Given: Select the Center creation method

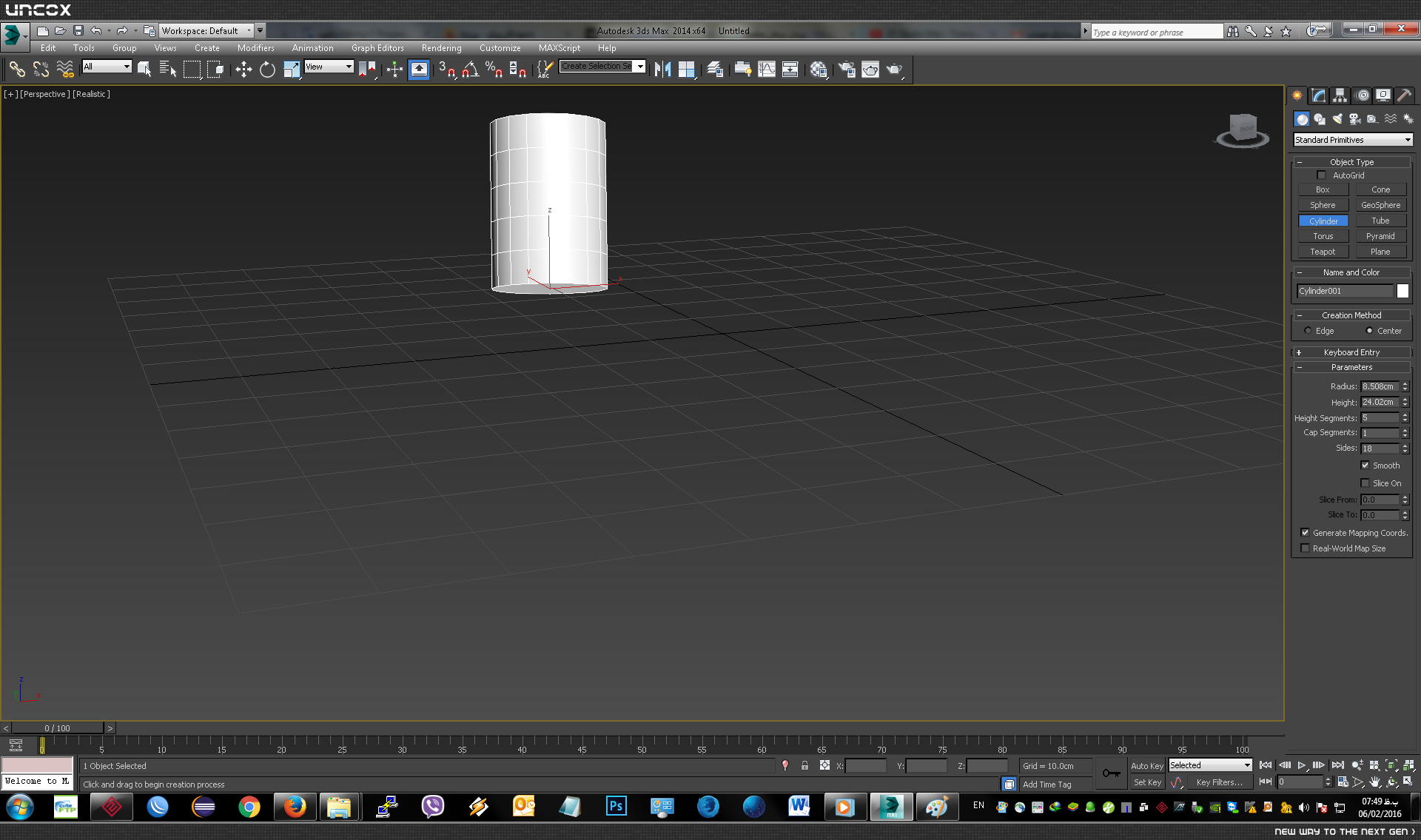Looking at the screenshot, I should point(1369,331).
